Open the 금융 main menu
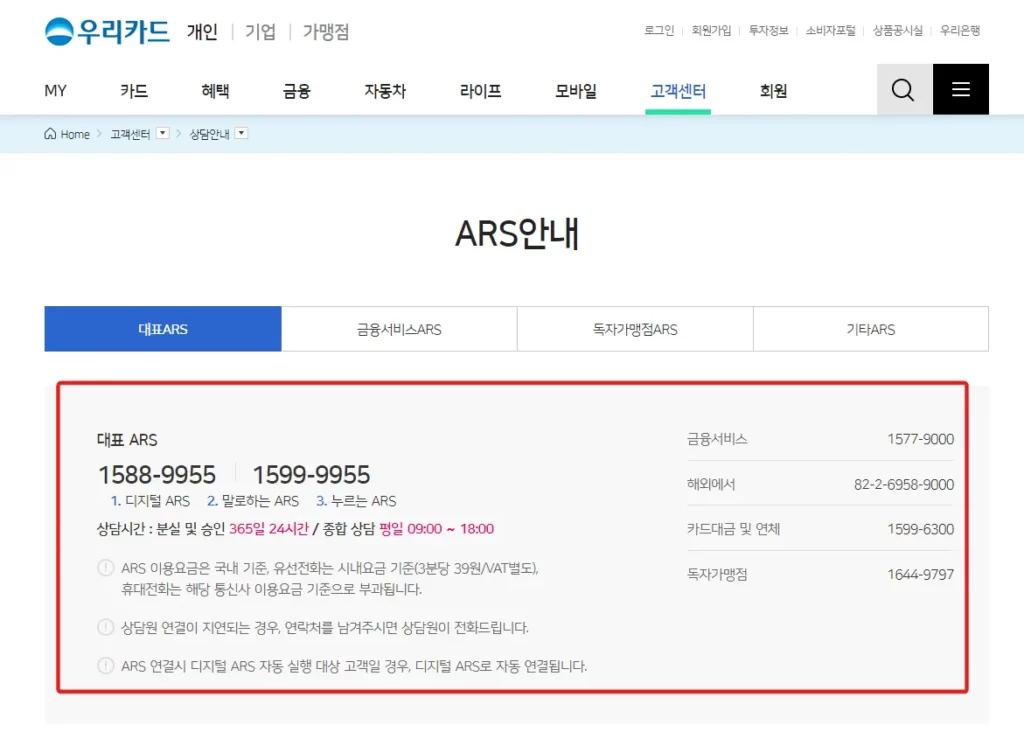Image resolution: width=1024 pixels, height=746 pixels. click(x=296, y=91)
